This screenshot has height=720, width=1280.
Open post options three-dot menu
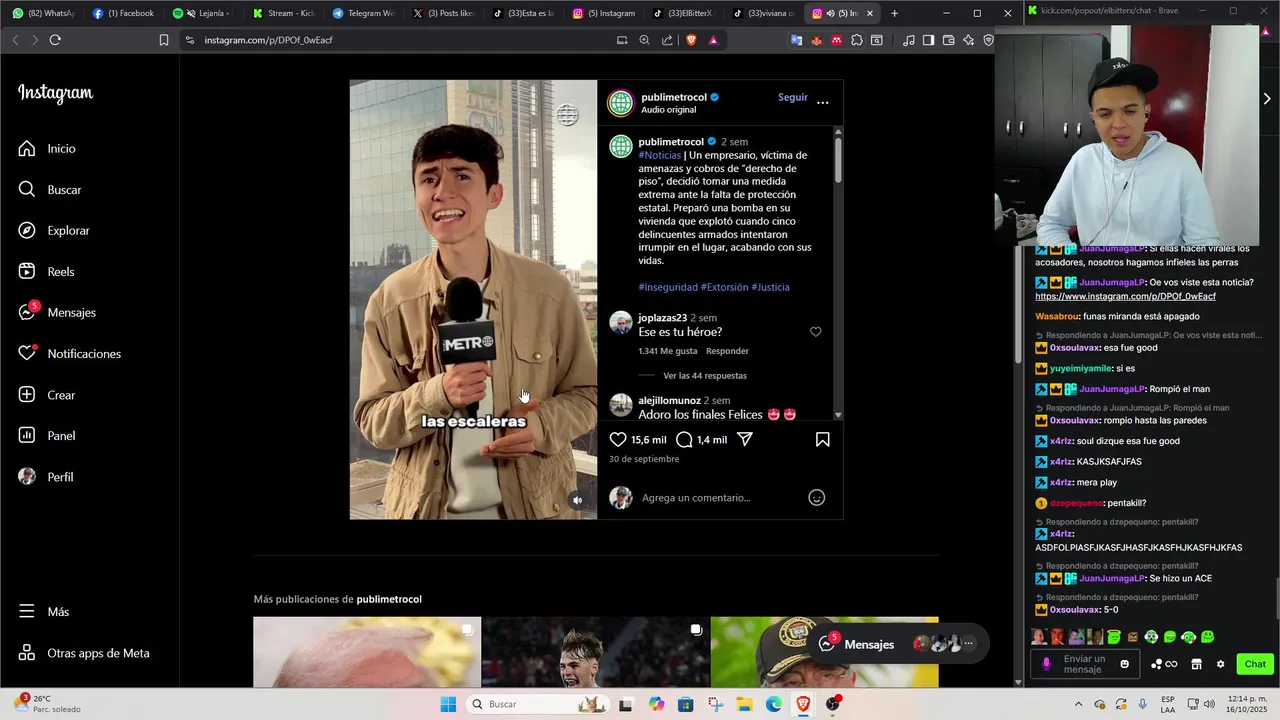(x=823, y=102)
